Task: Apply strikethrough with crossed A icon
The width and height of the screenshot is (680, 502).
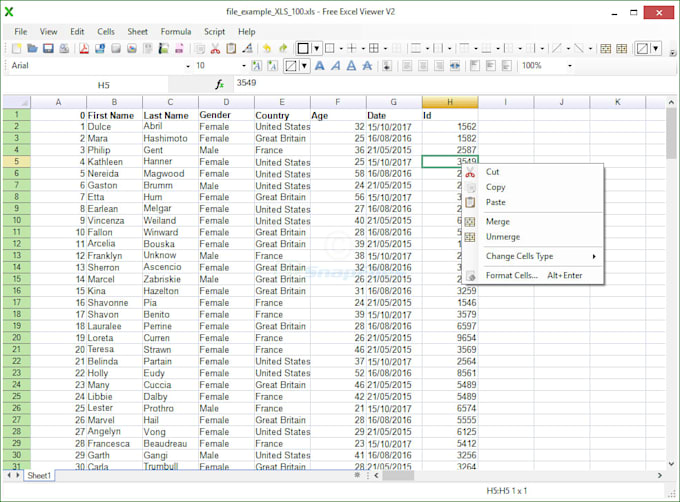Action: point(367,66)
